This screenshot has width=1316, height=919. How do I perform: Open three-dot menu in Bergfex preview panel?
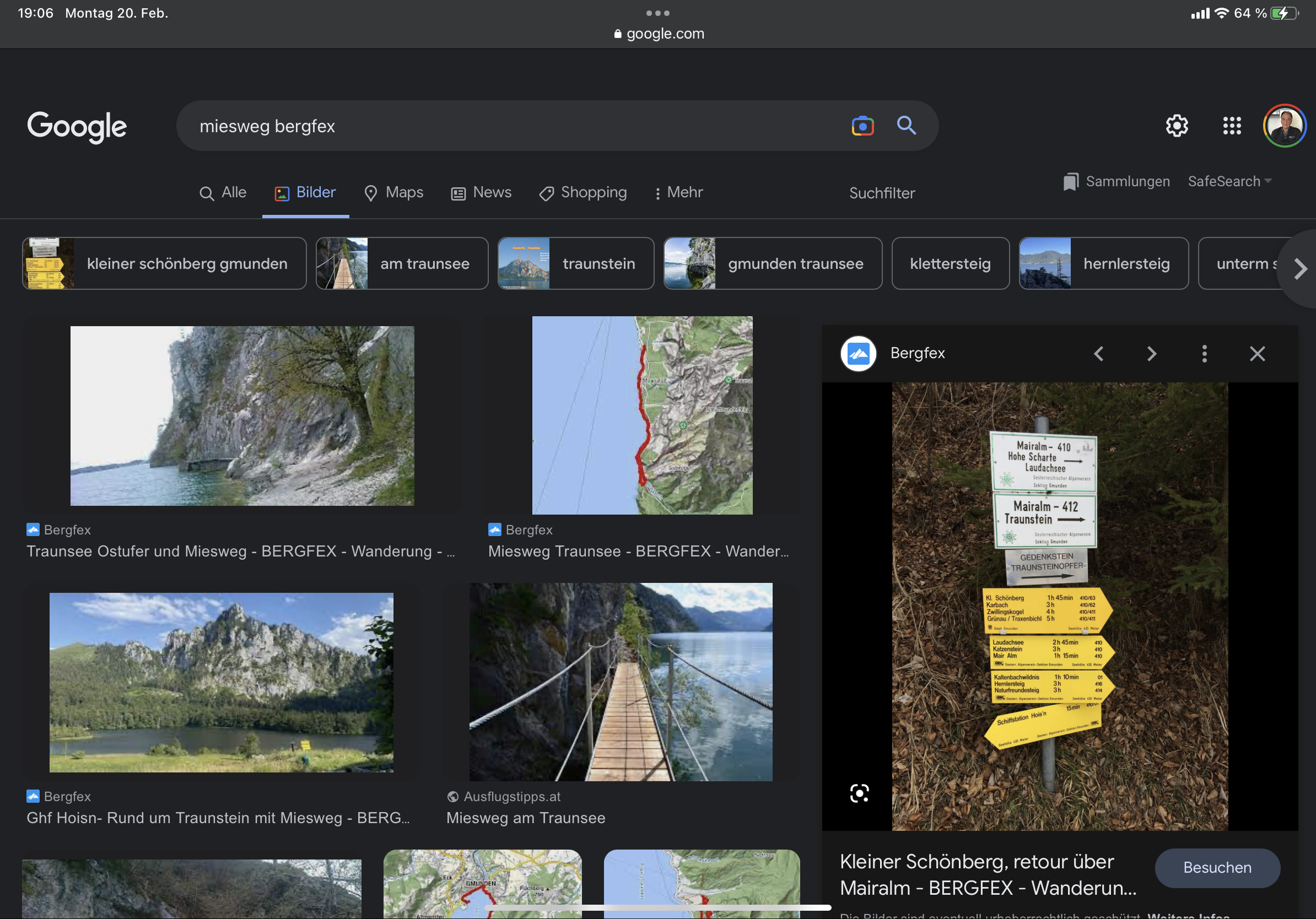[1204, 354]
